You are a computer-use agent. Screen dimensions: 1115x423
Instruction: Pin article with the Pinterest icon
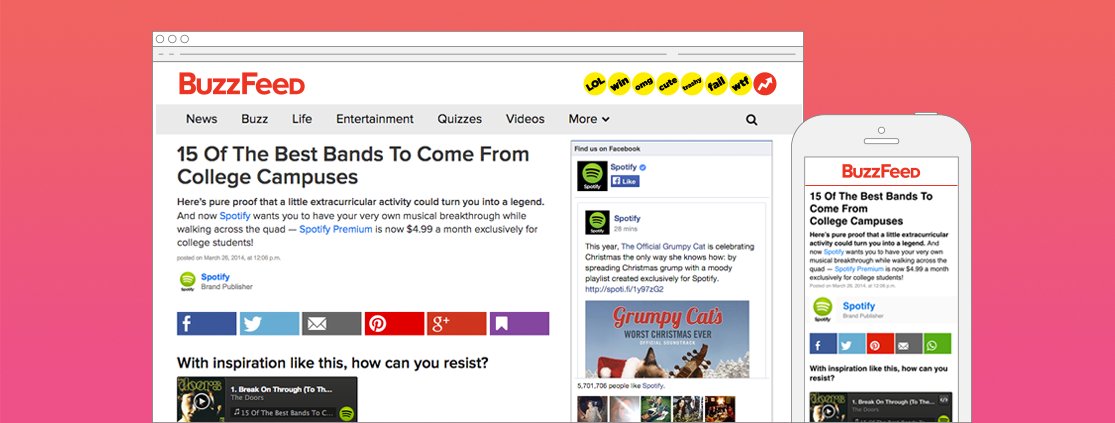394,323
